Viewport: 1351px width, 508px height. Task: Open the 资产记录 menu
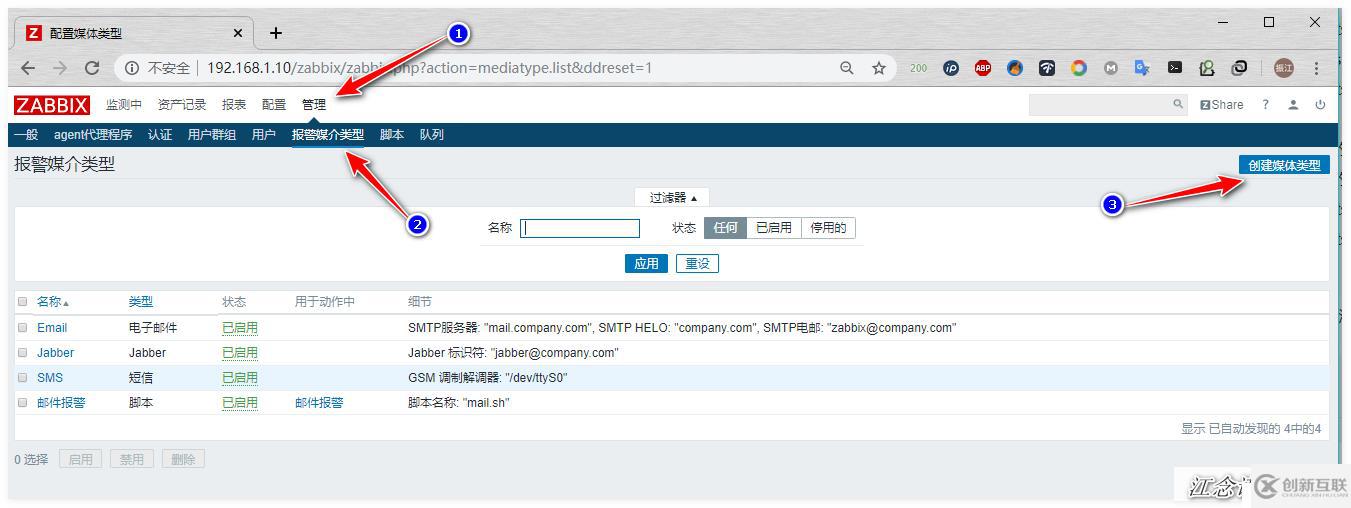point(182,104)
